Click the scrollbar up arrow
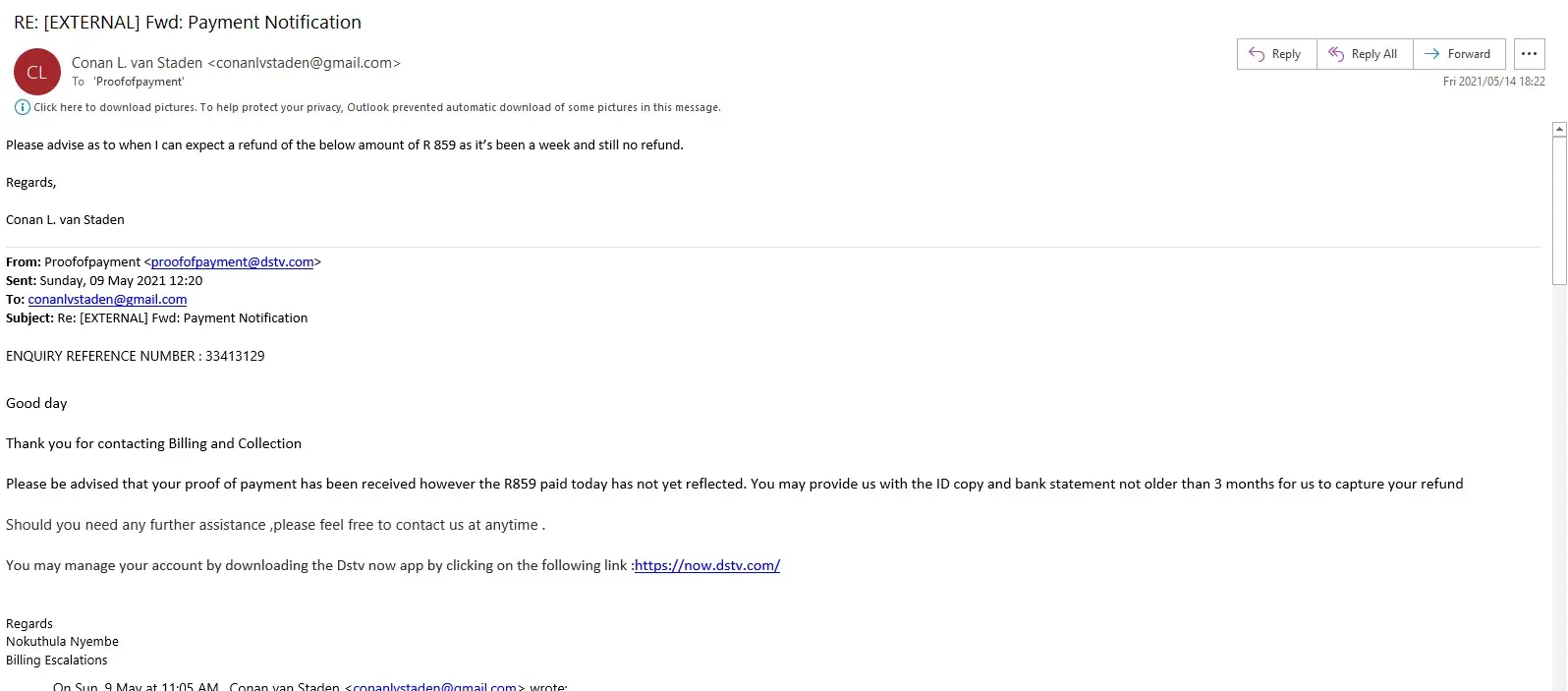 (1559, 130)
